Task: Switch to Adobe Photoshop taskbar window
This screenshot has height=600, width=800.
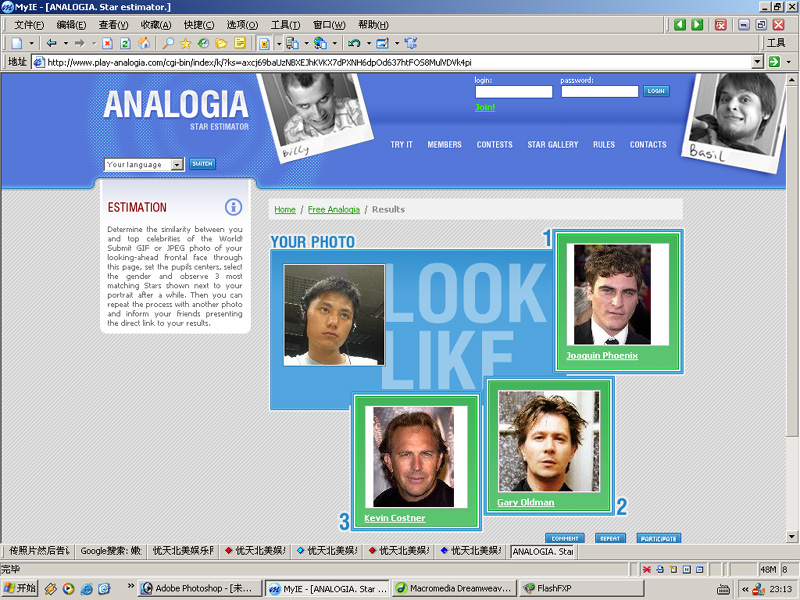Action: (x=201, y=589)
